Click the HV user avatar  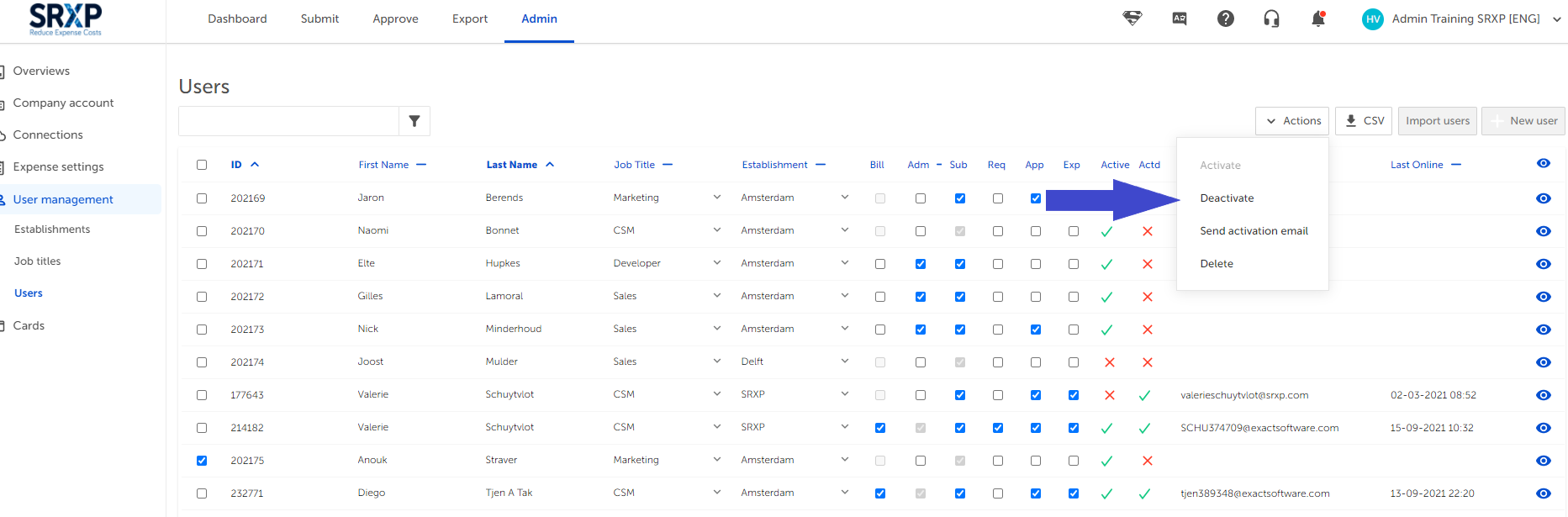1373,19
